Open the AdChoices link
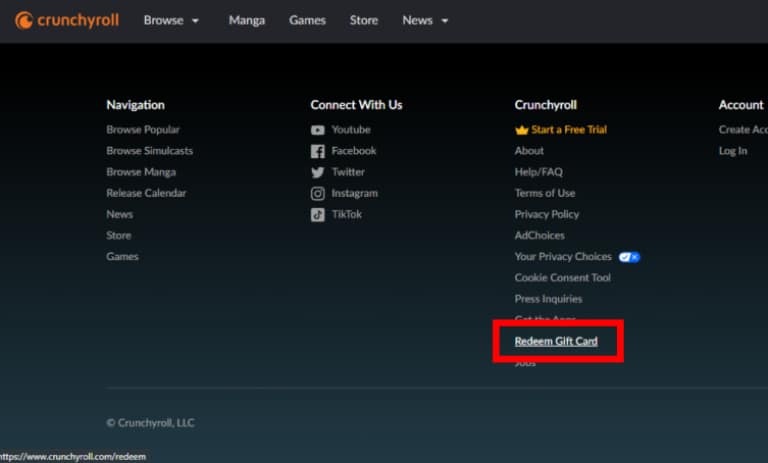 coord(539,235)
